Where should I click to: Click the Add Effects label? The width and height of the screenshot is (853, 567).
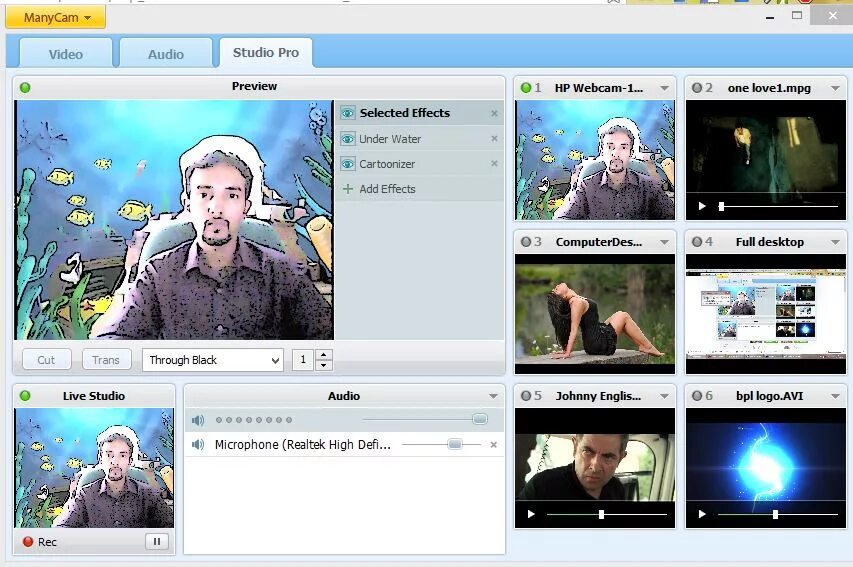pyautogui.click(x=387, y=189)
